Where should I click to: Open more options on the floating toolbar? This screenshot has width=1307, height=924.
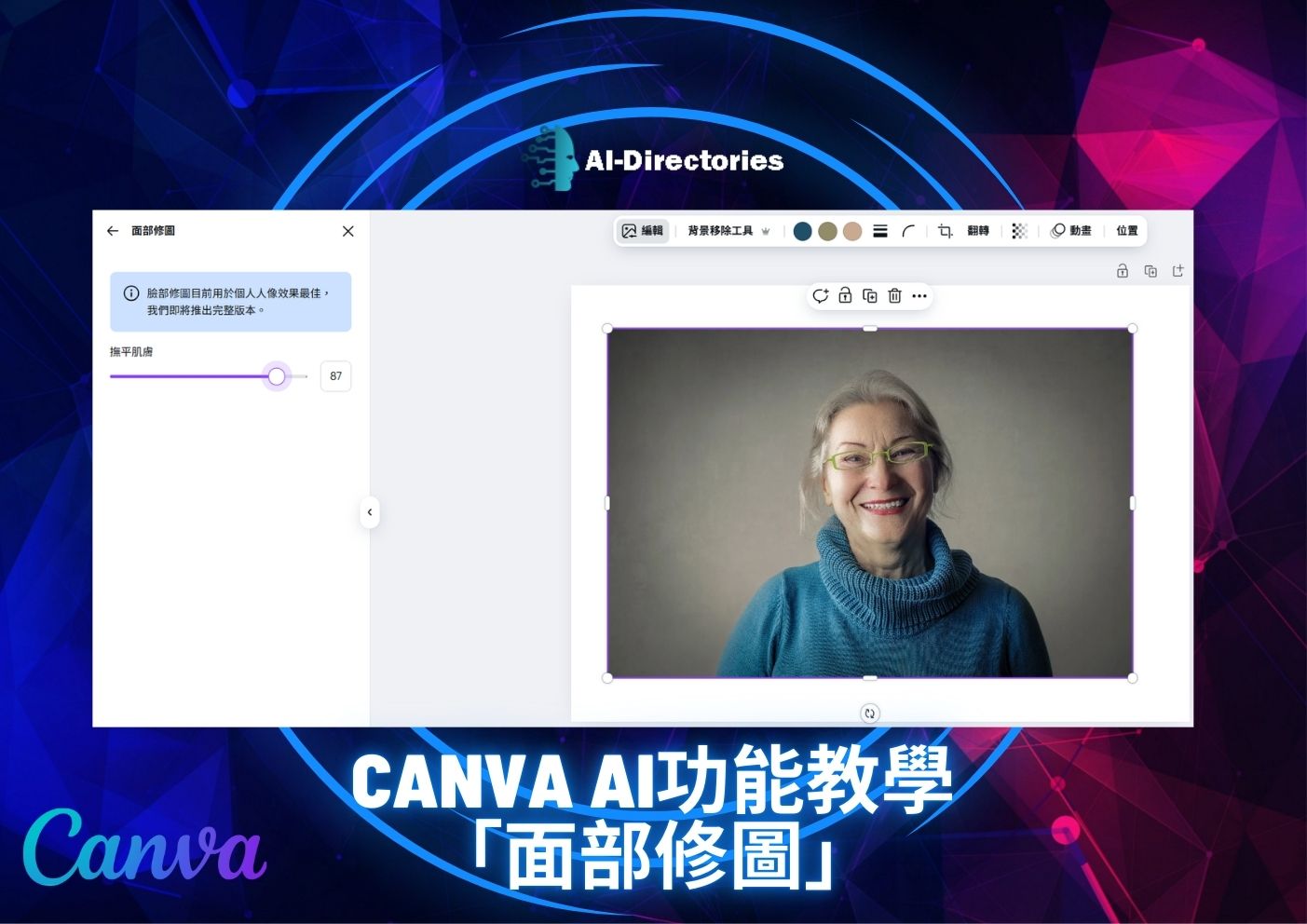919,296
